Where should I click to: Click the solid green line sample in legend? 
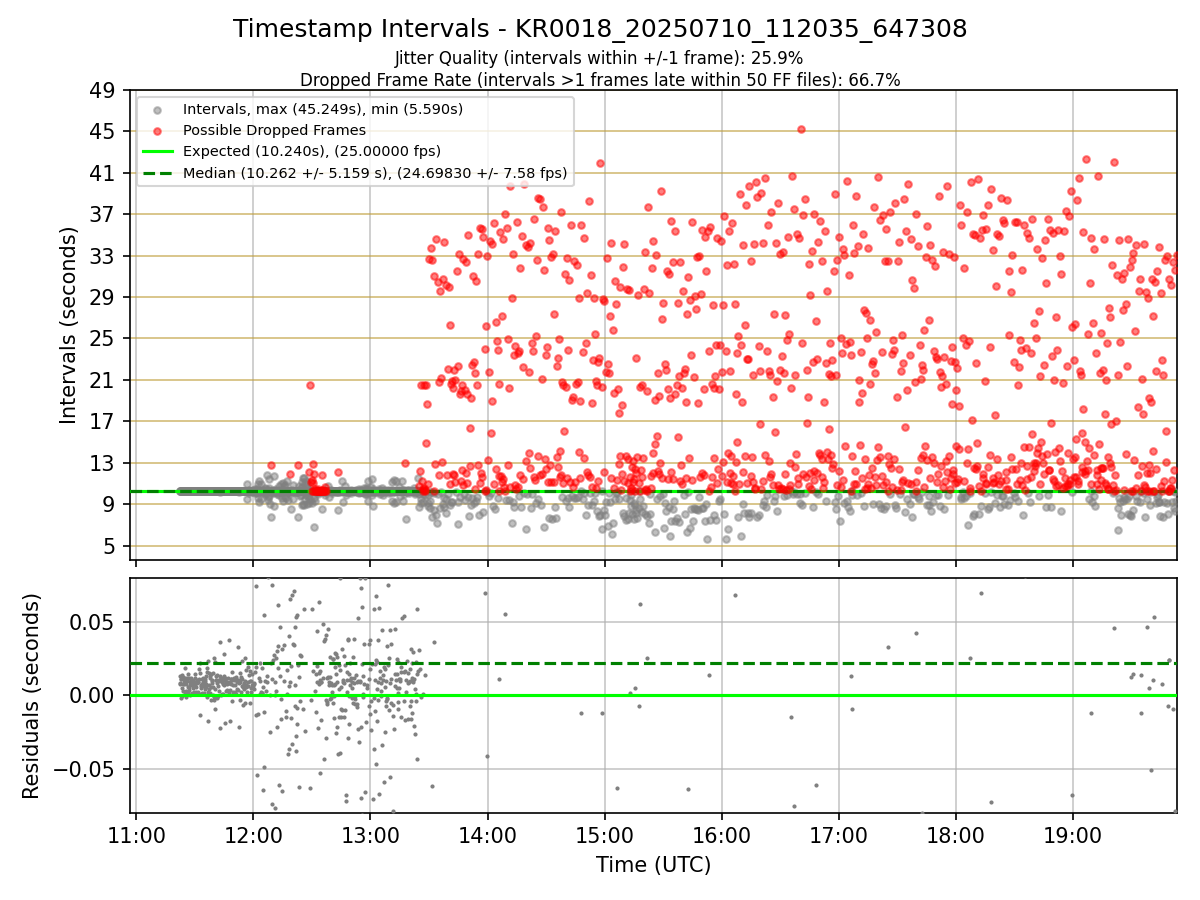click(158, 151)
